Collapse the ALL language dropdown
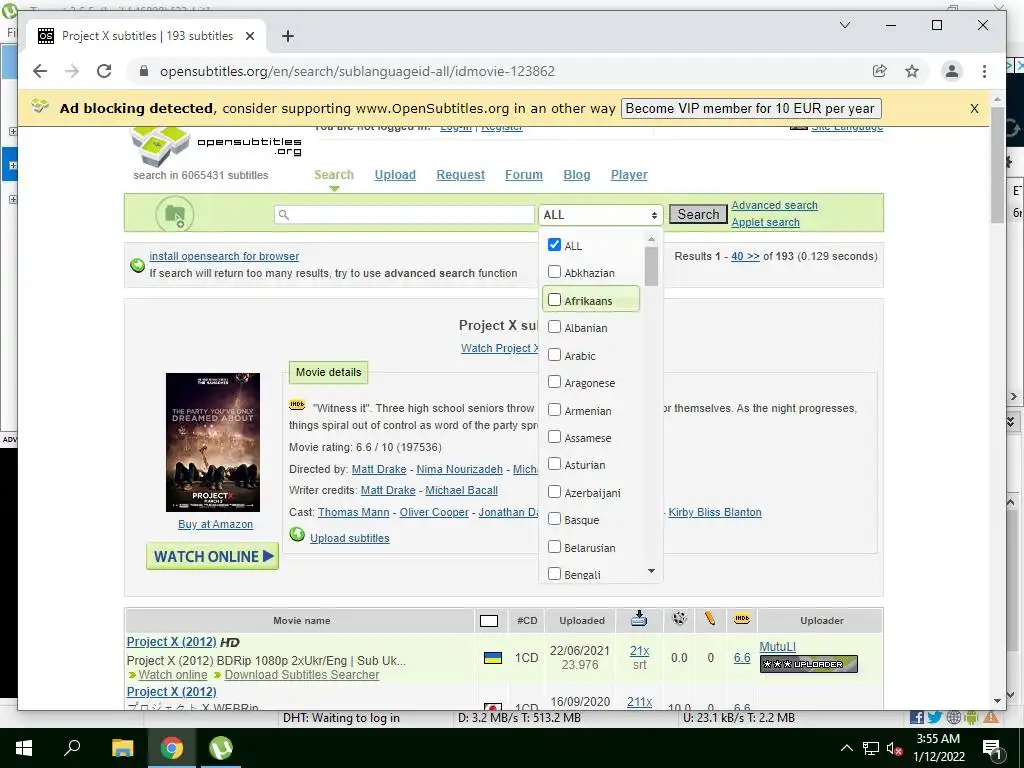This screenshot has height=768, width=1024. point(600,215)
